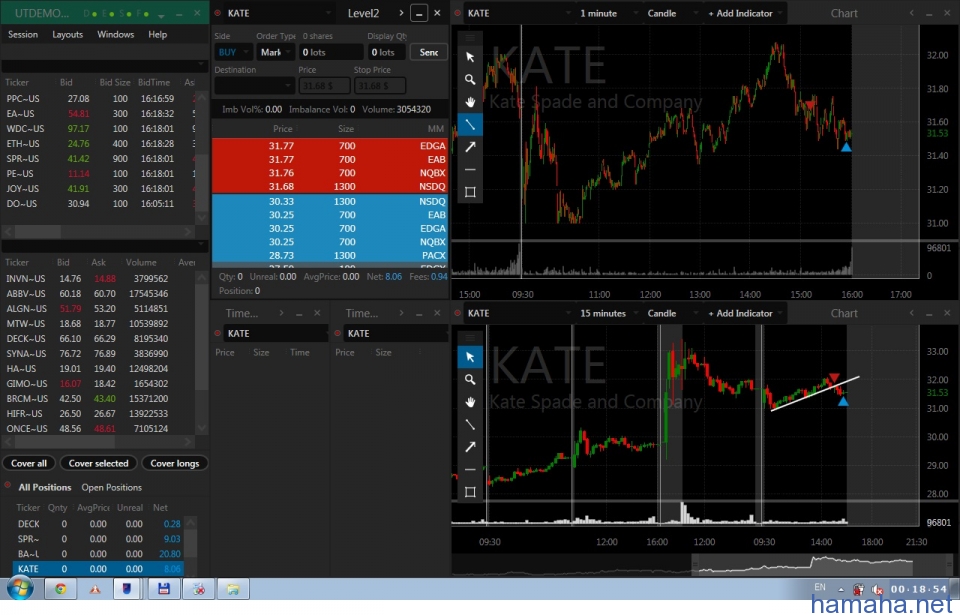
Task: Toggle the red link dot in the second Time window
Action: (x=338, y=333)
